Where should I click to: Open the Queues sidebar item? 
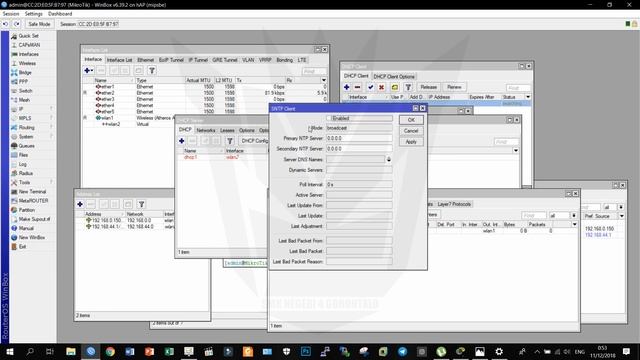[26, 146]
